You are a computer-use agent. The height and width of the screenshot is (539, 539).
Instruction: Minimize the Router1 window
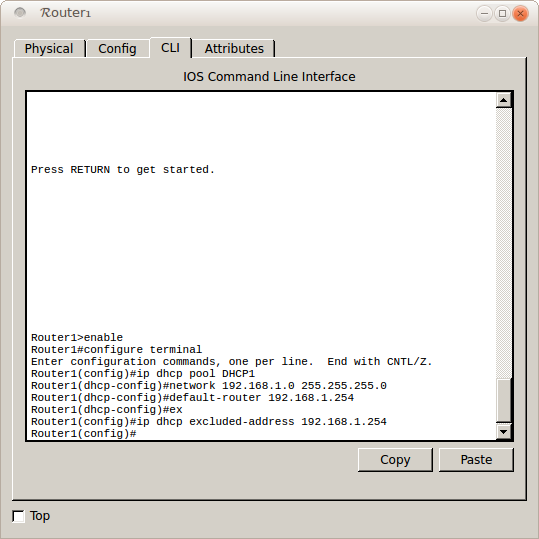coord(484,13)
